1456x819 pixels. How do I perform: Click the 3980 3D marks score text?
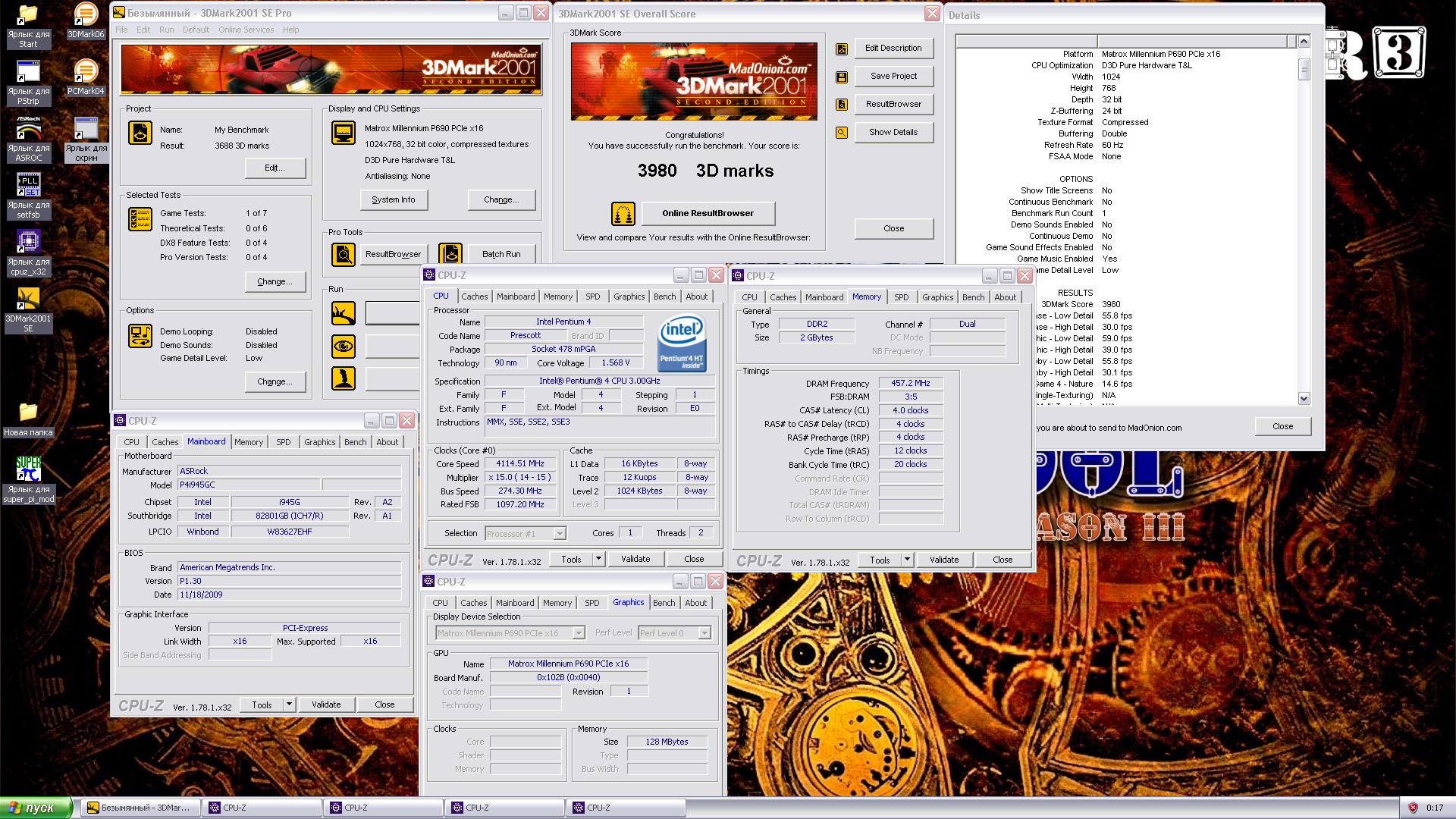pyautogui.click(x=705, y=171)
